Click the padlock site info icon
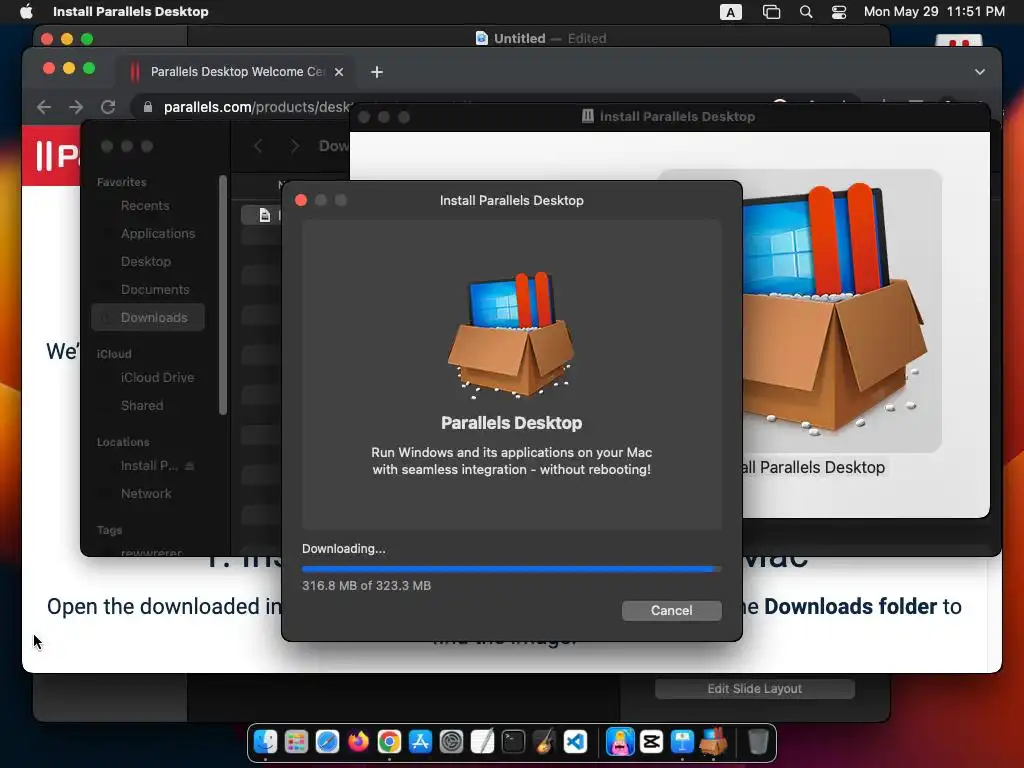 (x=148, y=107)
